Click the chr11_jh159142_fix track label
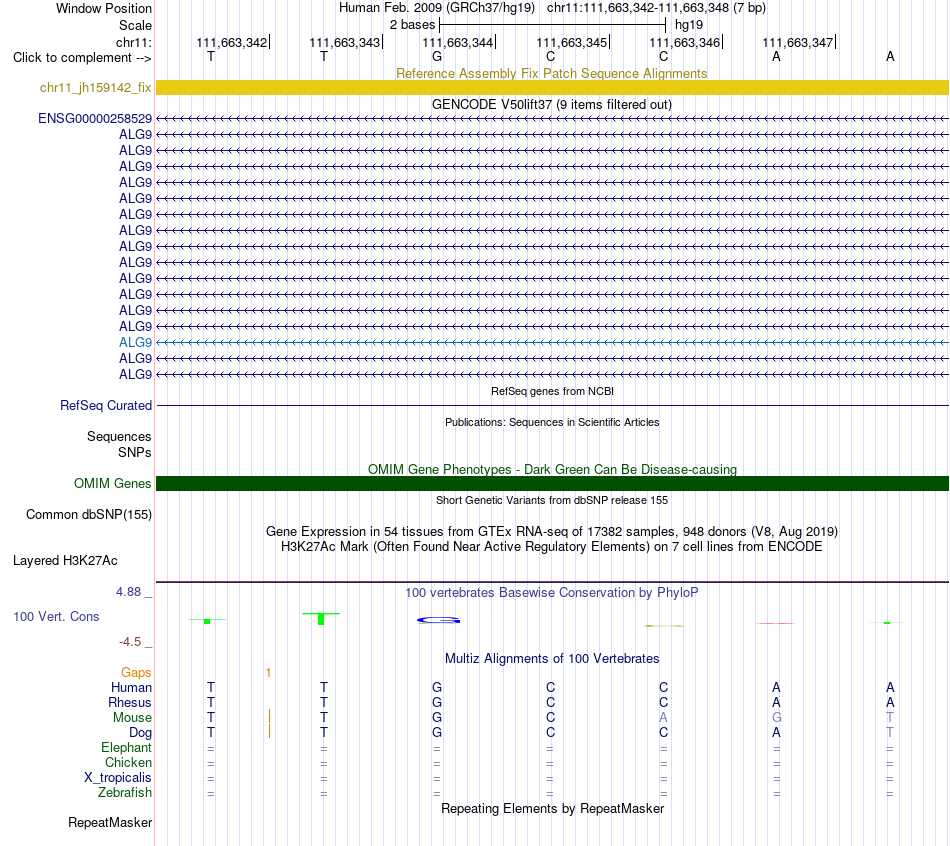Viewport: 950px width, 846px height. coord(95,87)
